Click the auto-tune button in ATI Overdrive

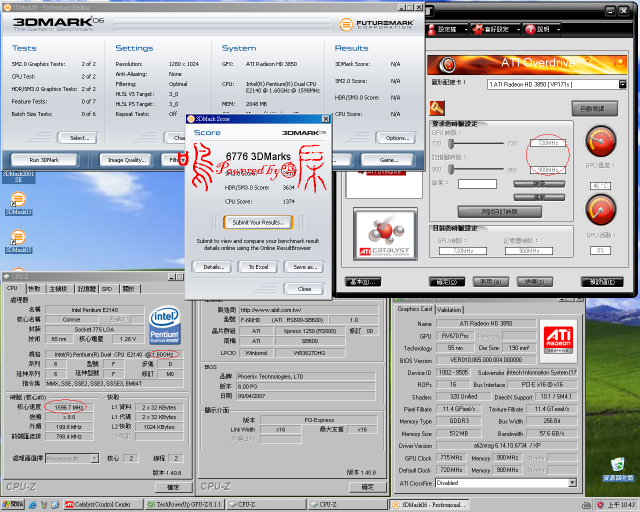pyautogui.click(x=595, y=109)
